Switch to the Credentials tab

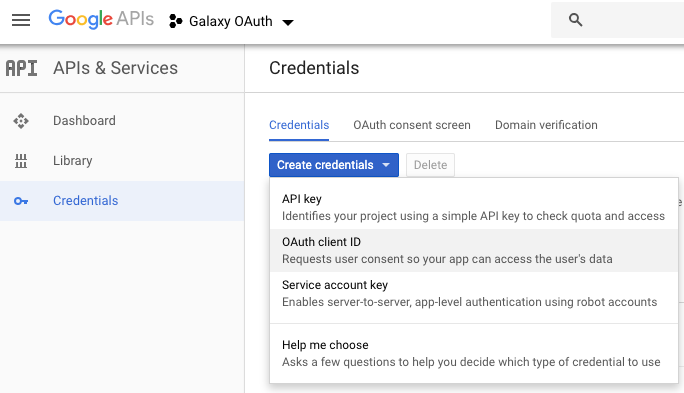point(299,125)
